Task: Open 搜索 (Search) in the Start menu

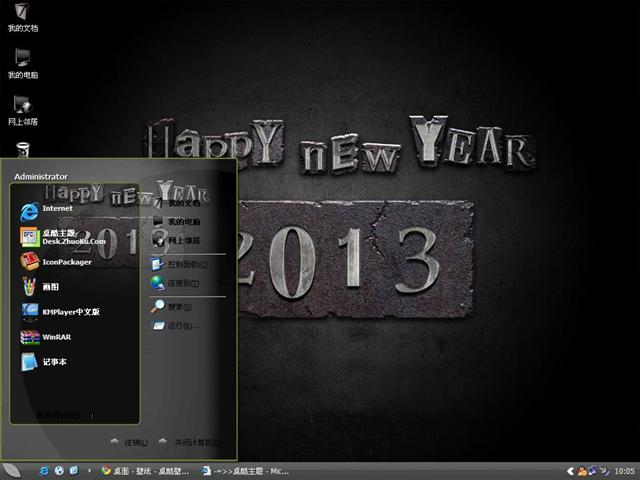Action: click(179, 307)
